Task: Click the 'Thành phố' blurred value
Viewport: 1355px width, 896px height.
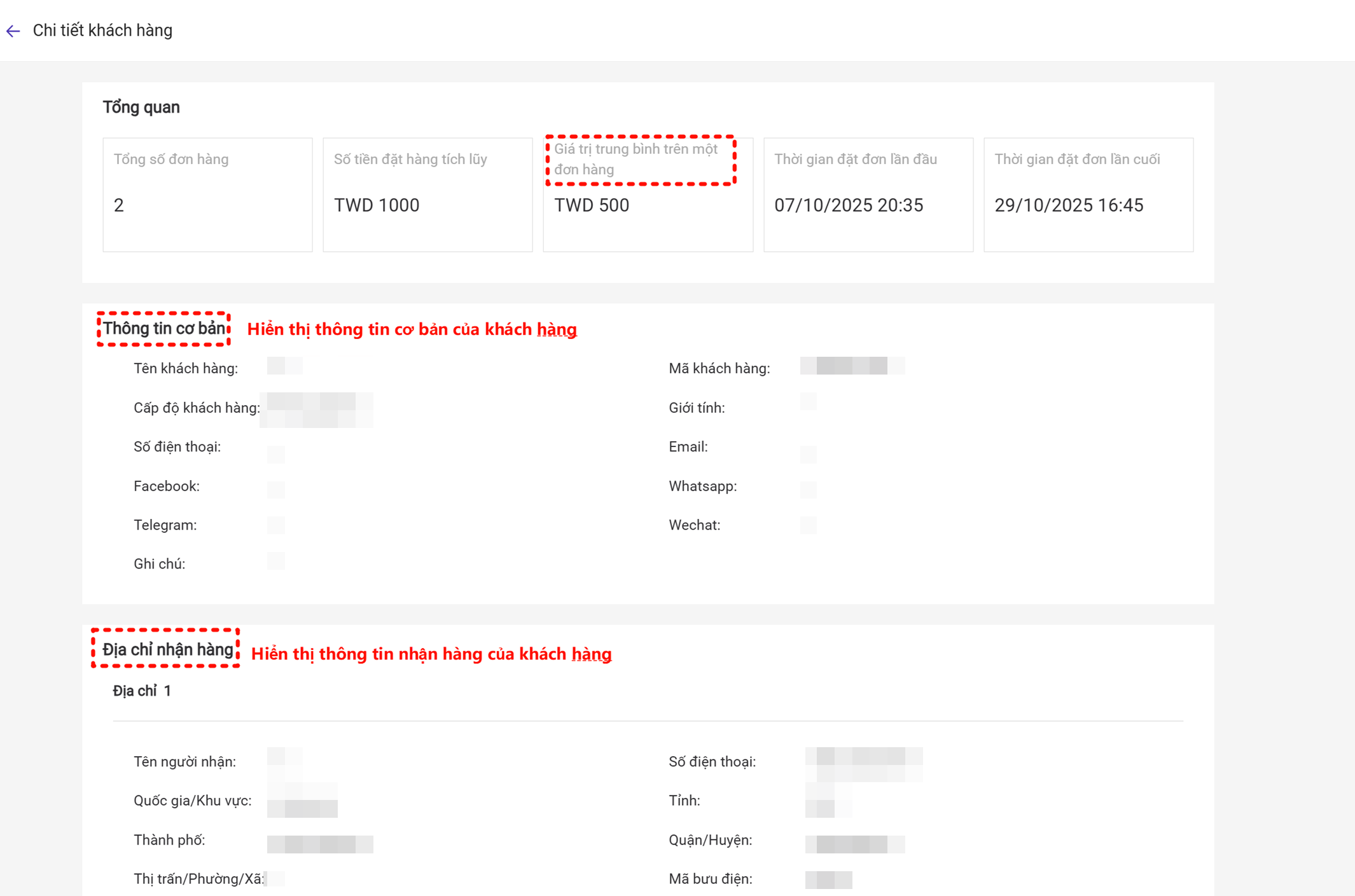Action: 319,844
